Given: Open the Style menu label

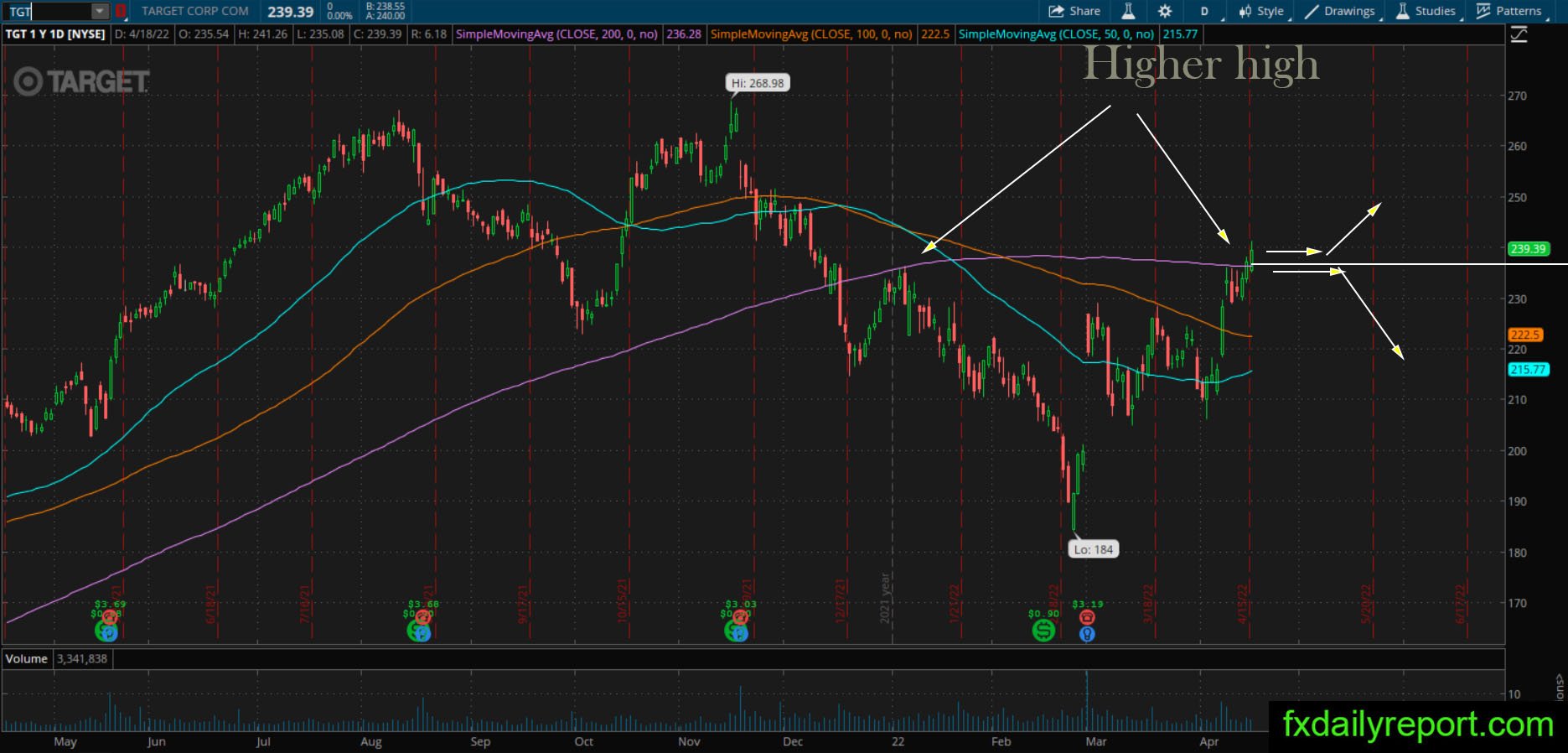Looking at the screenshot, I should [x=1270, y=12].
